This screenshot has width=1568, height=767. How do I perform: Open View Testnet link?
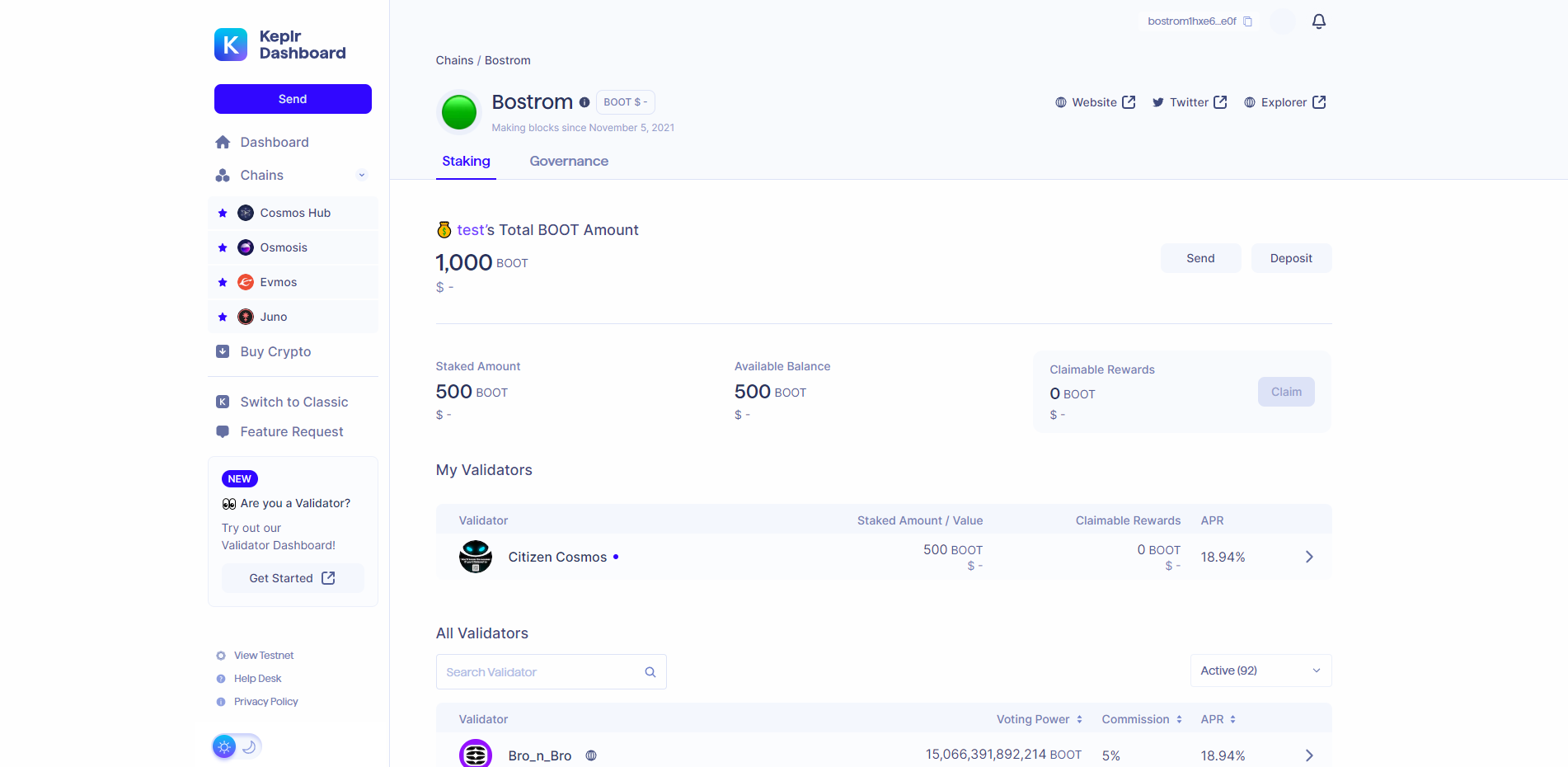click(x=264, y=656)
